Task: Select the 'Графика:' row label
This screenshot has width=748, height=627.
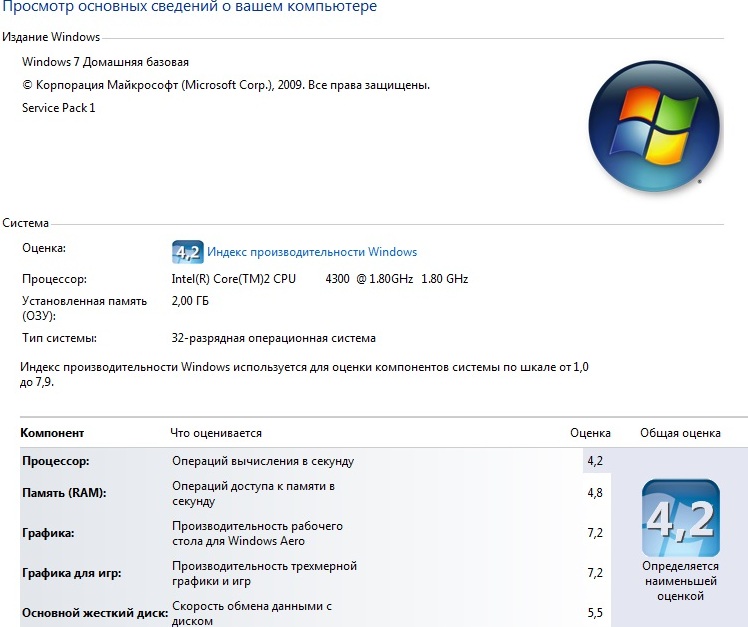Action: [x=48, y=533]
